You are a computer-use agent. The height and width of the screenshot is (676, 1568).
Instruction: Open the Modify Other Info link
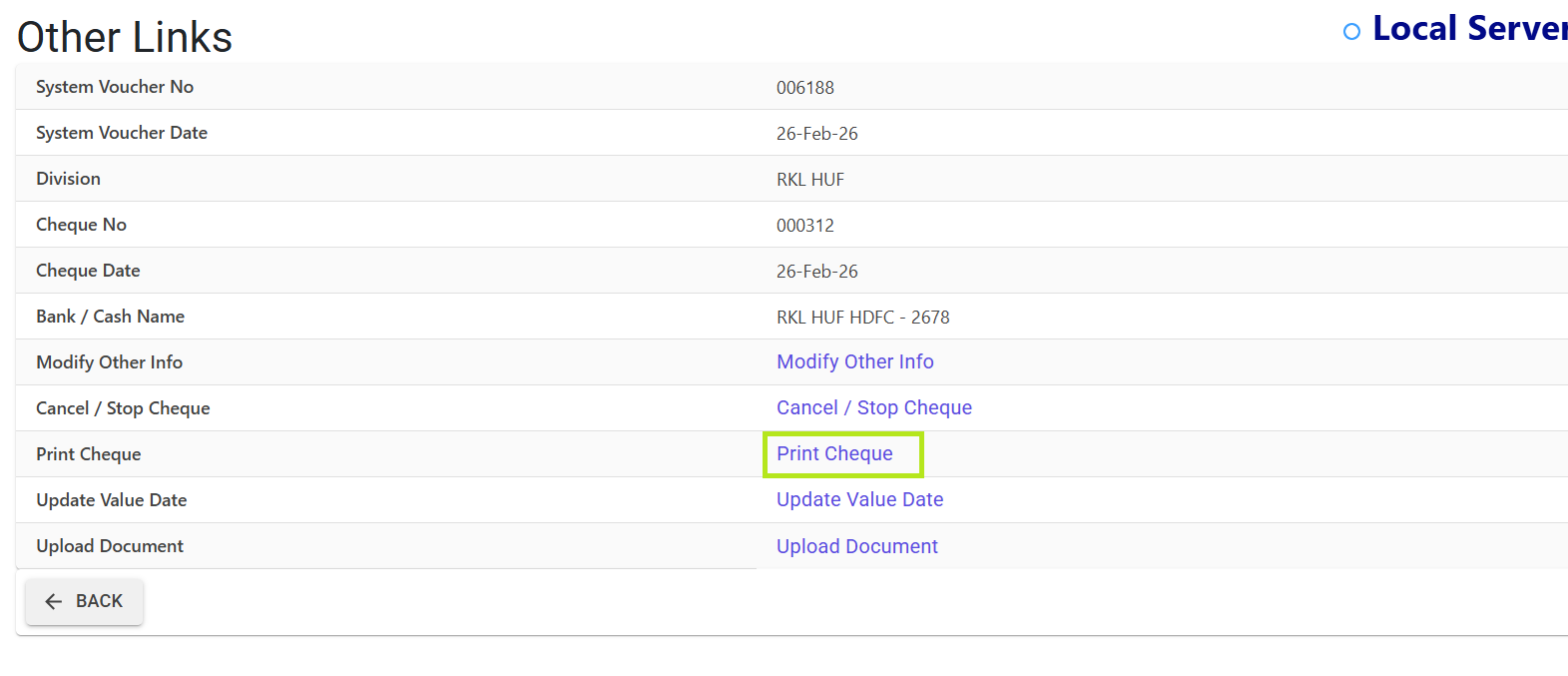[x=855, y=361]
